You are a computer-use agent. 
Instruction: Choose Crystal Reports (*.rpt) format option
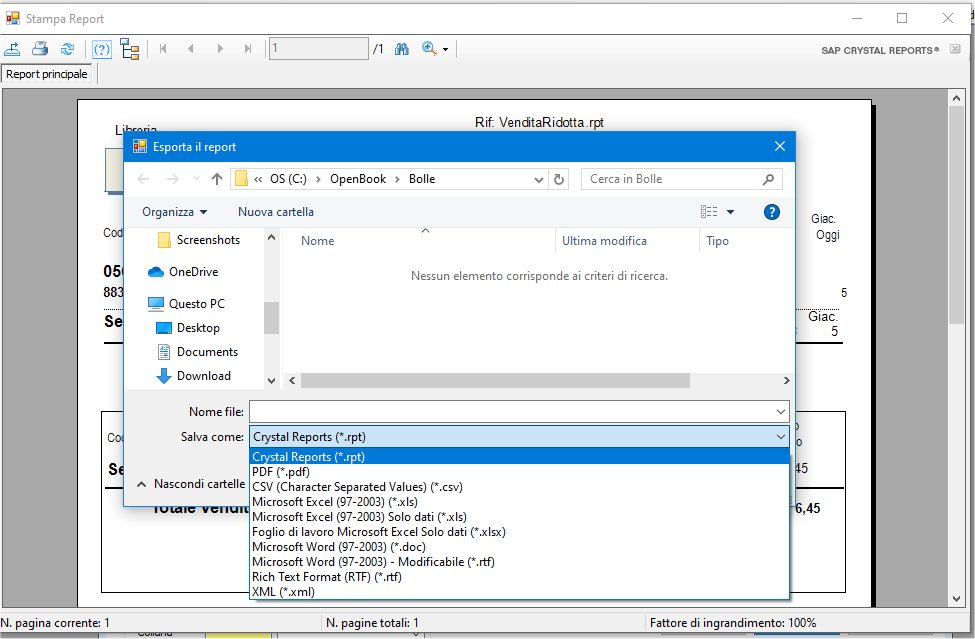pos(519,457)
